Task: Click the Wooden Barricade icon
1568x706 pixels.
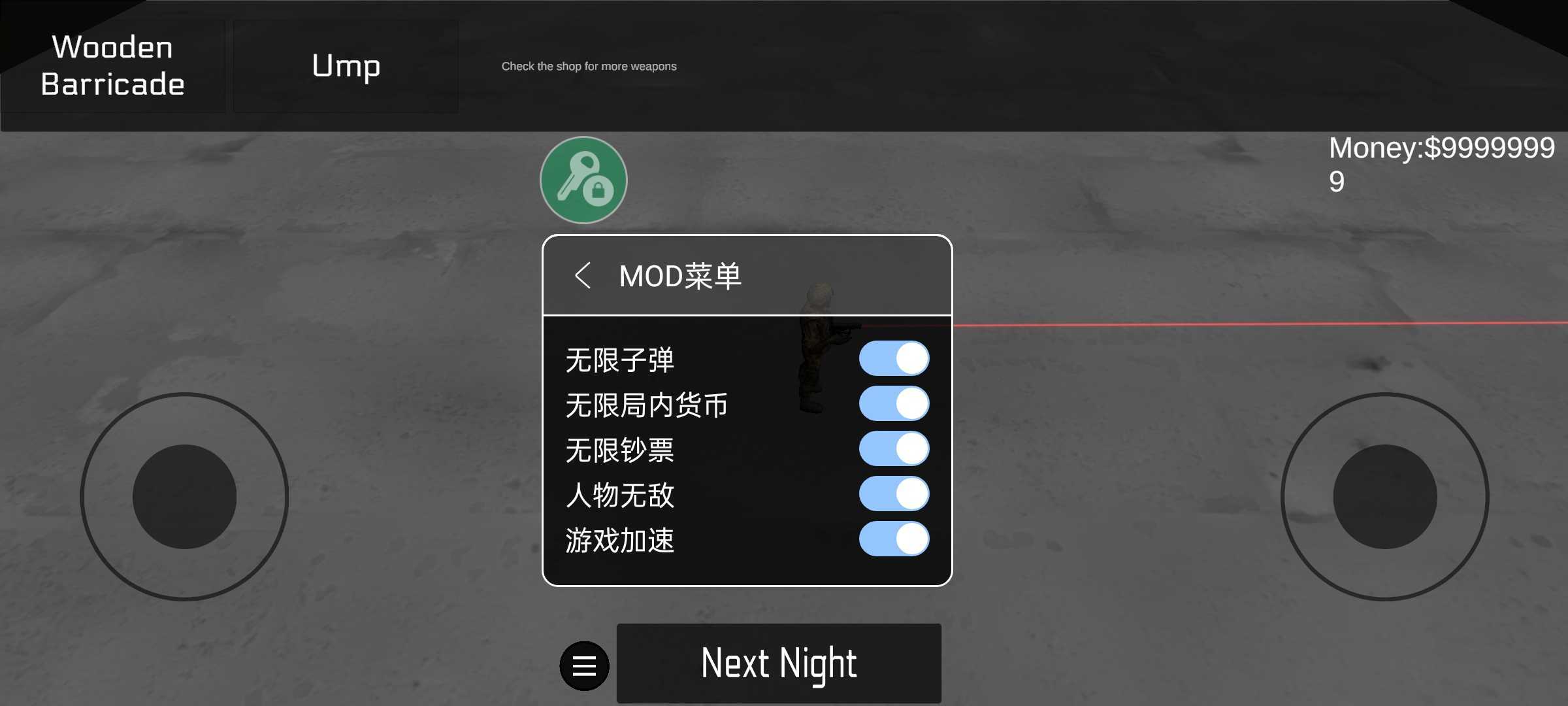Action: point(113,66)
